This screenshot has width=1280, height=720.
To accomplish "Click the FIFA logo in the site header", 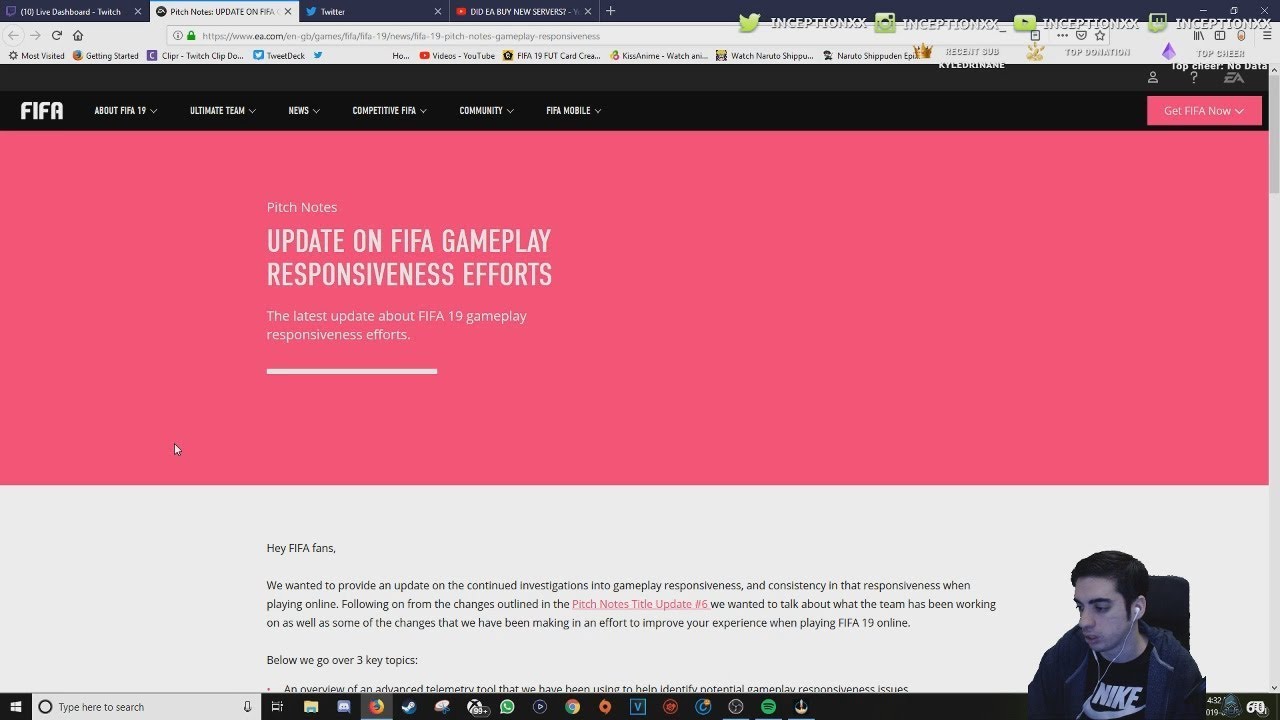I will coord(42,110).
